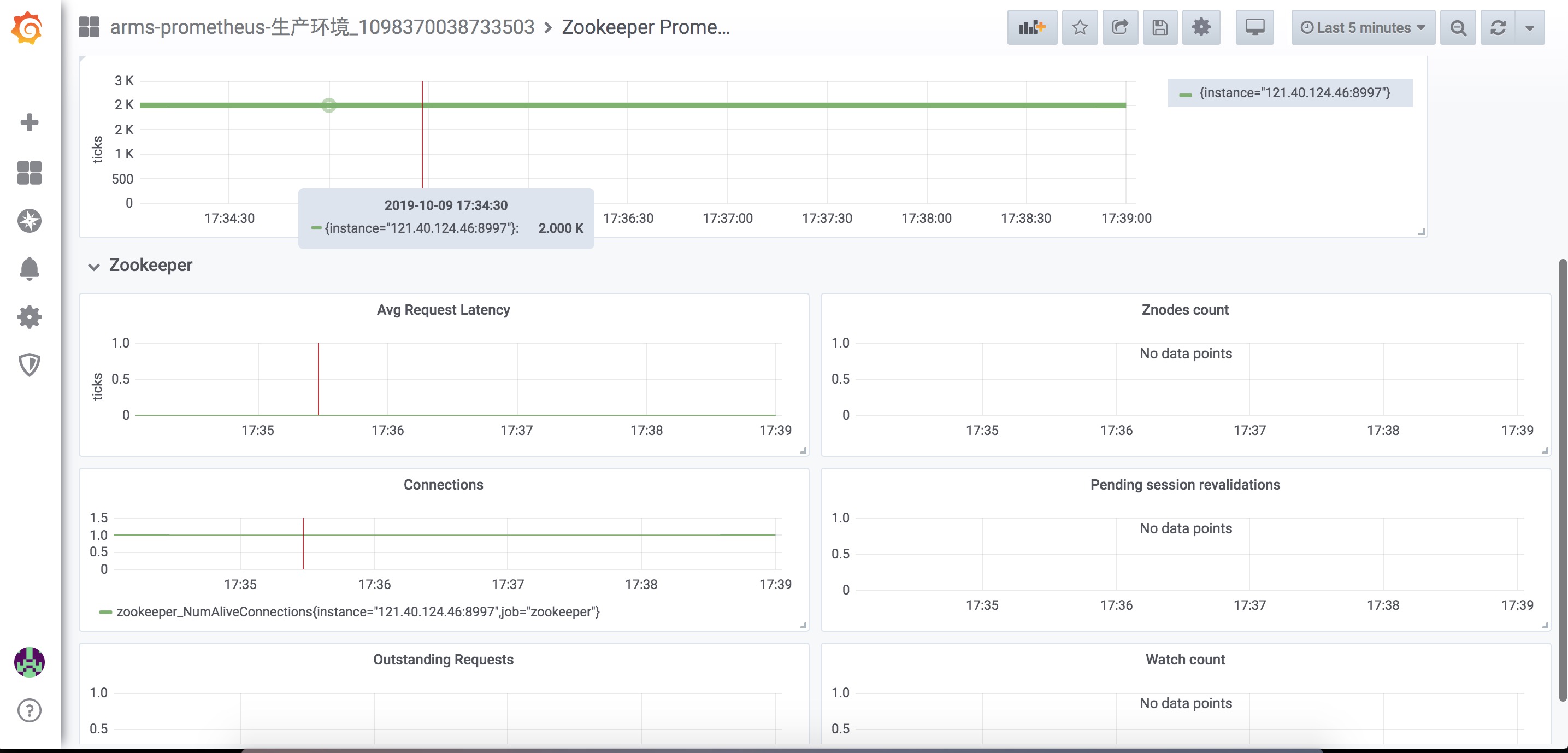The width and height of the screenshot is (1568, 753).
Task: Toggle cycle view mode monitor icon
Action: (1254, 27)
